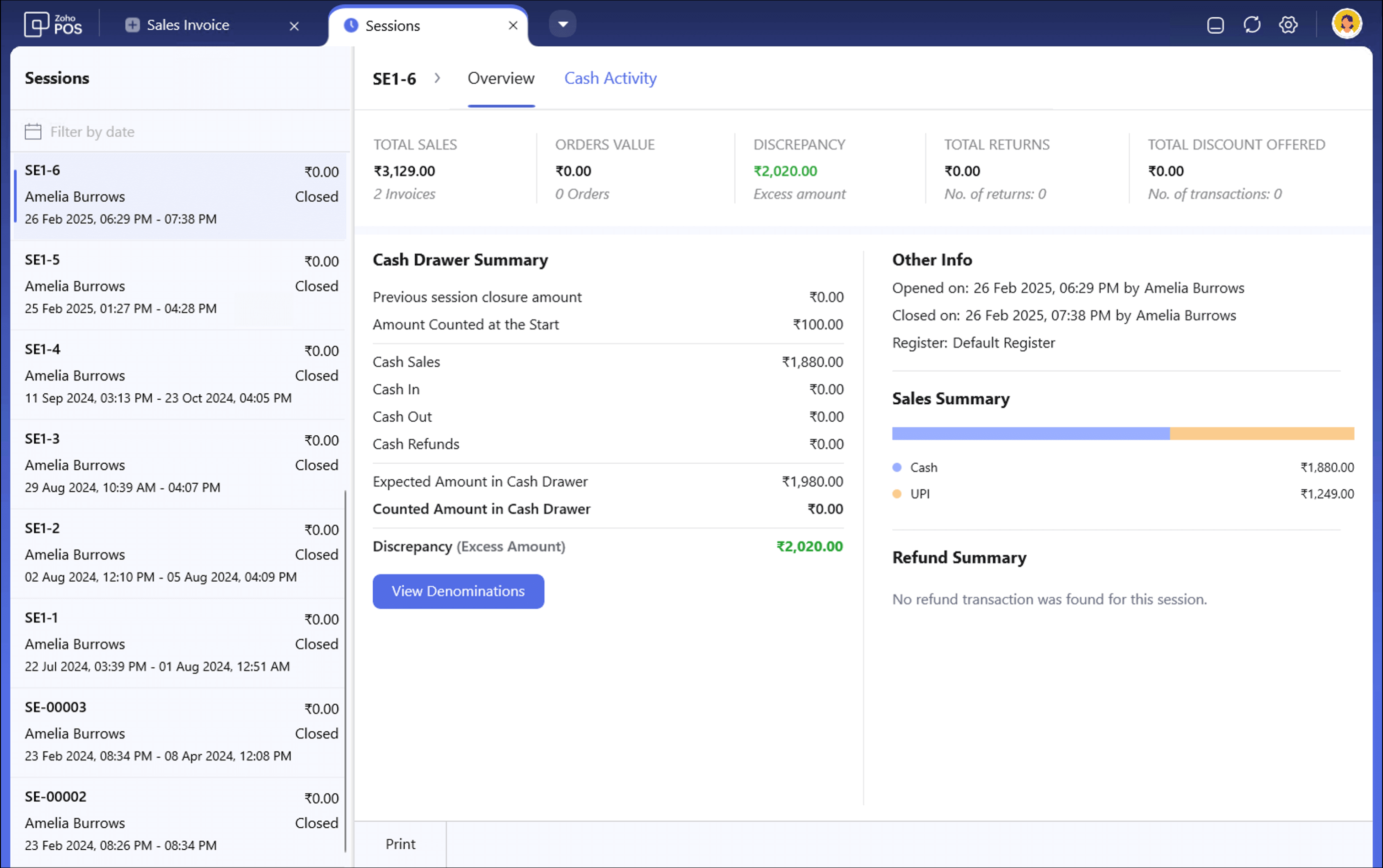
Task: Select the Overview tab
Action: click(x=501, y=78)
